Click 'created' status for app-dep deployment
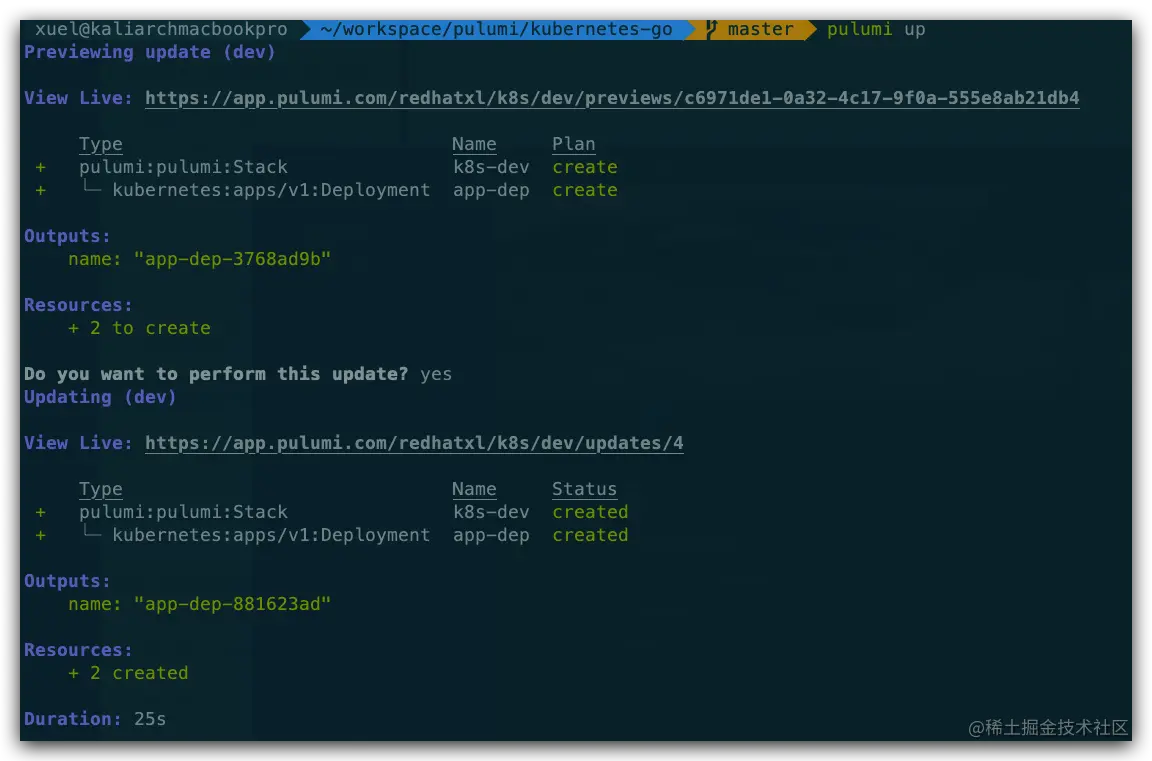Screen dimensions: 1152x761 tap(590, 535)
